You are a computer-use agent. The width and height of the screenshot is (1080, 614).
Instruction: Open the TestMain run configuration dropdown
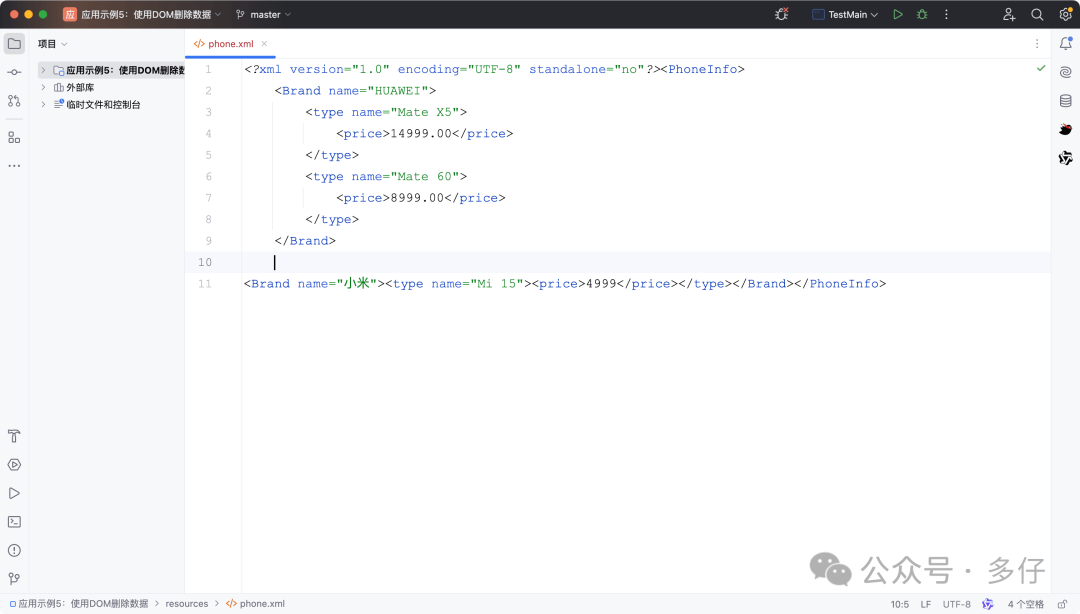point(845,14)
